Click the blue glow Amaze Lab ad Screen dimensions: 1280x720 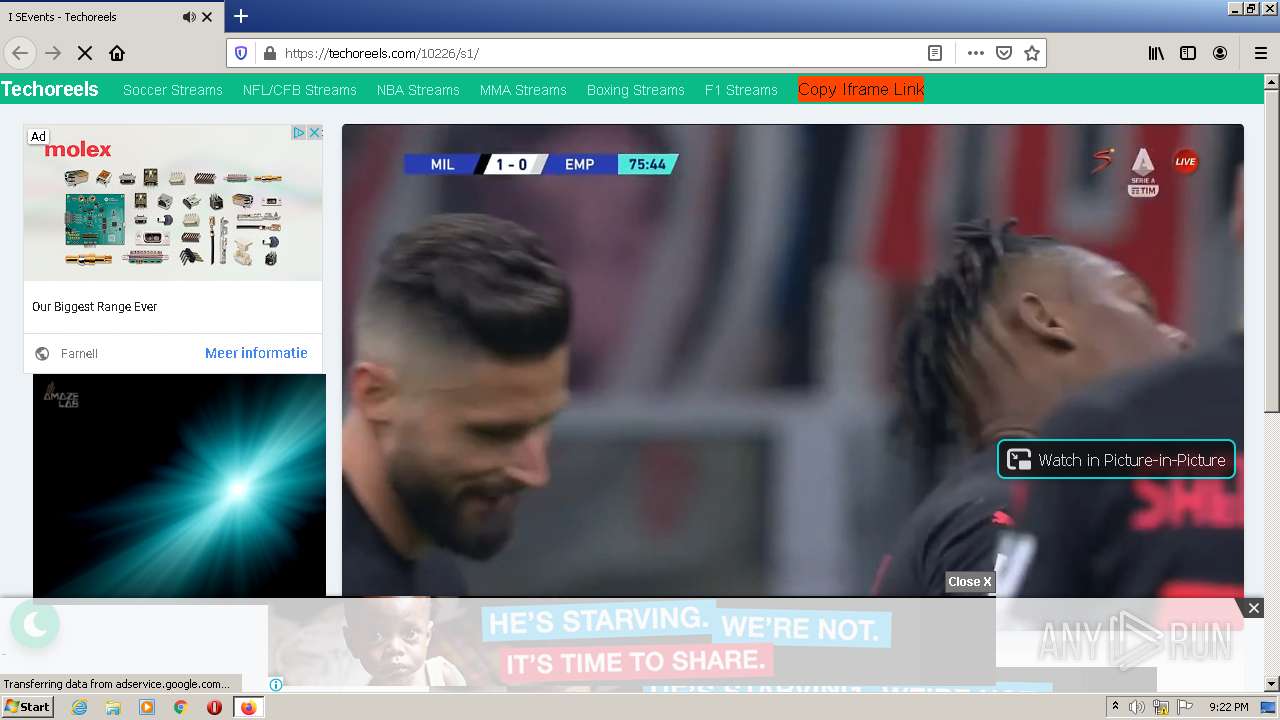[179, 486]
